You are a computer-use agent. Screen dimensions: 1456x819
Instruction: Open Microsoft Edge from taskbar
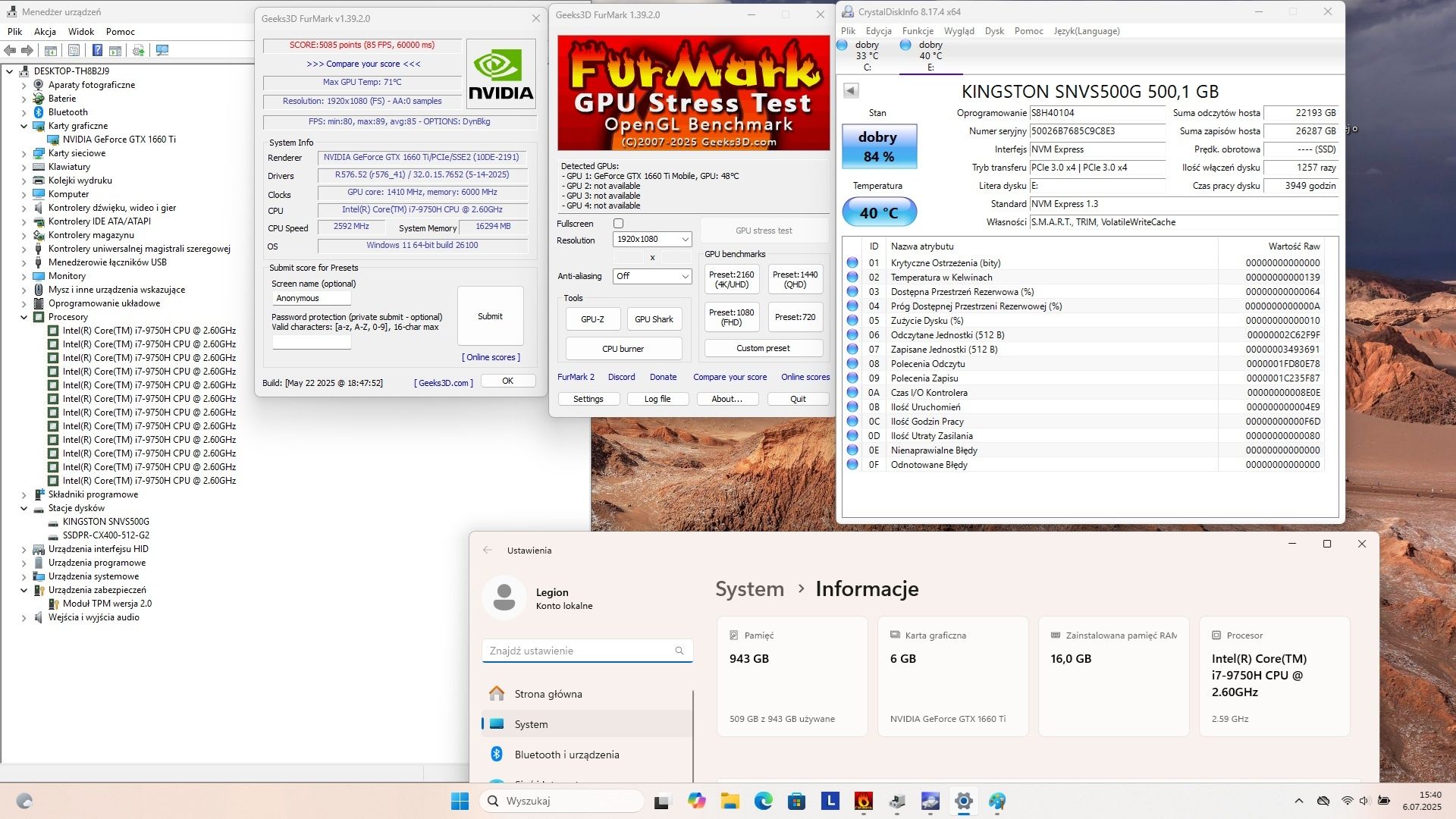[763, 801]
